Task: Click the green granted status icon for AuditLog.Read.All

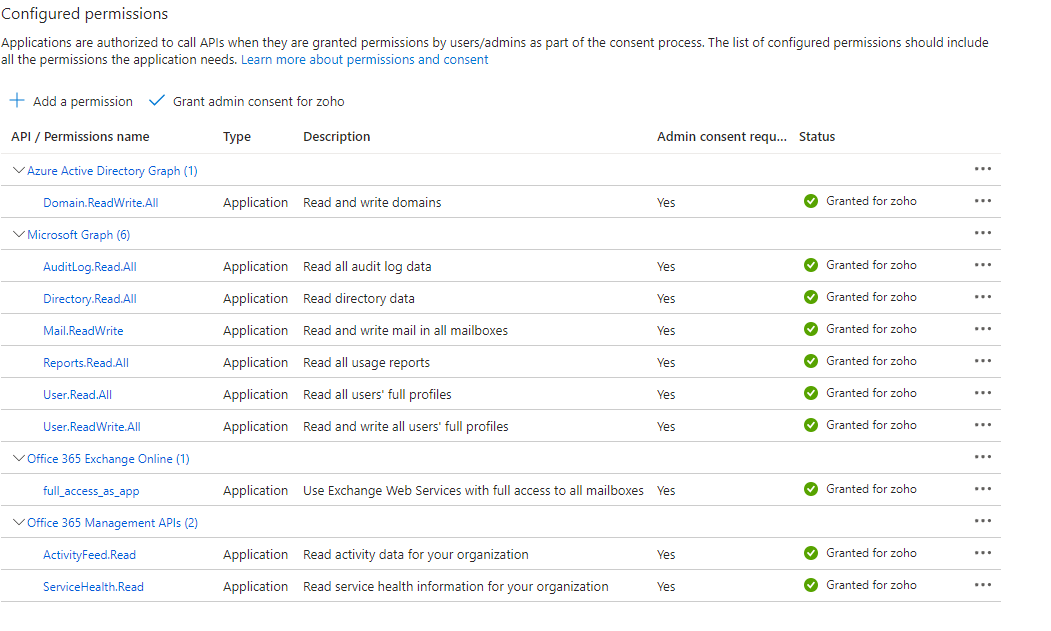Action: 811,265
